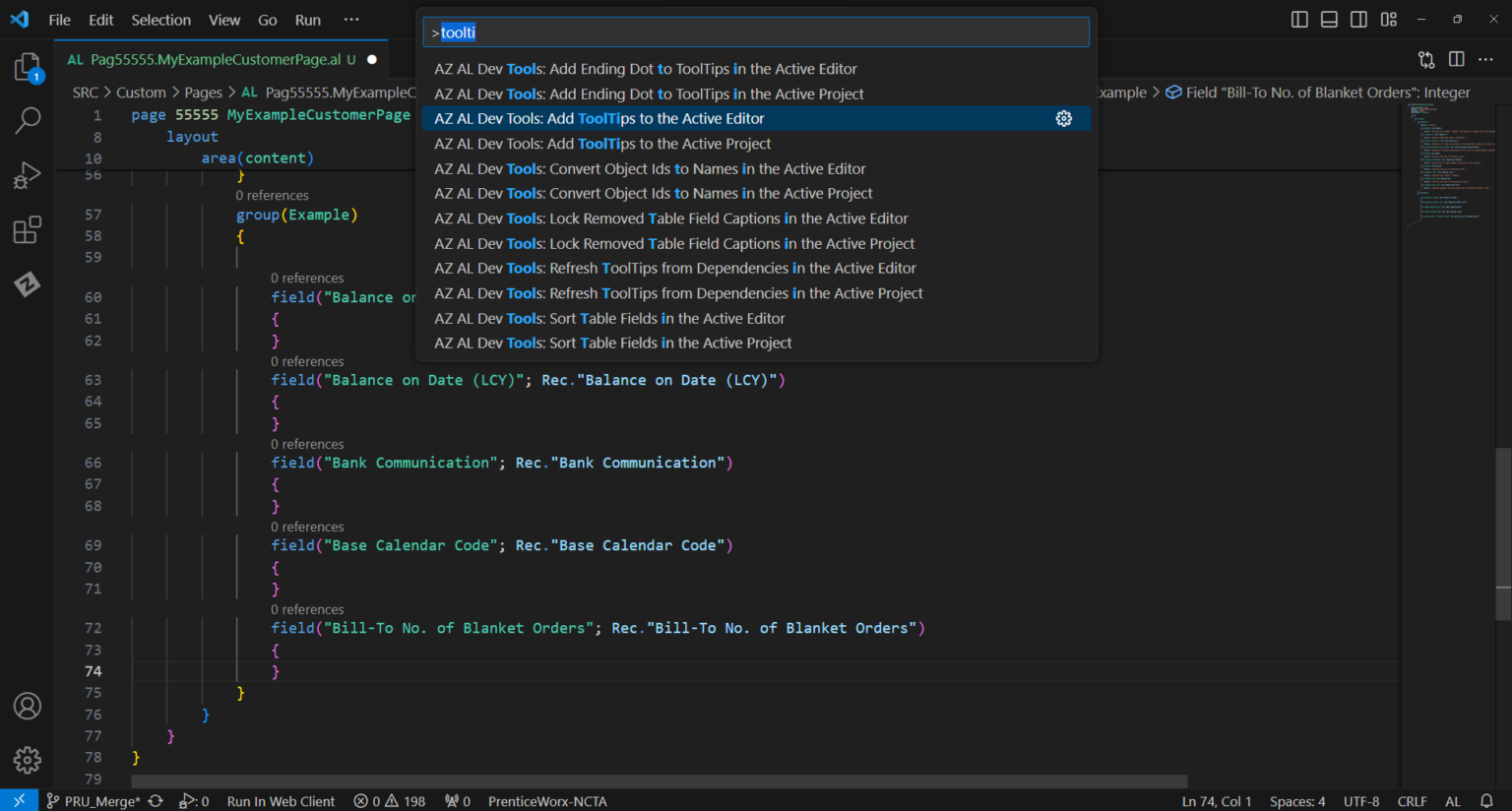Open the Run menu
The width and height of the screenshot is (1512, 811).
point(307,19)
